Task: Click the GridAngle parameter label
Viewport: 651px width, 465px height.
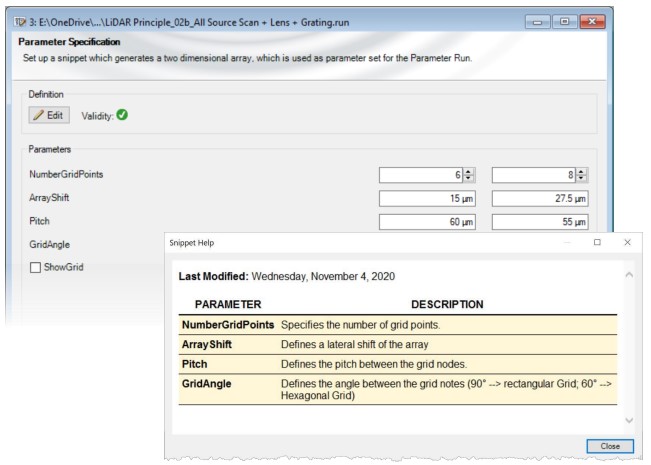Action: click(x=49, y=245)
